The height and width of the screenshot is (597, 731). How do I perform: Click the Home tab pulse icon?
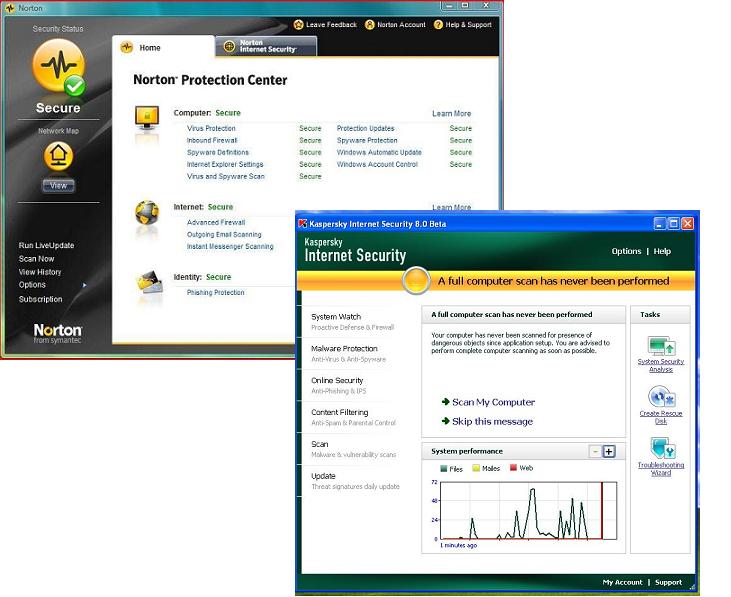point(126,47)
